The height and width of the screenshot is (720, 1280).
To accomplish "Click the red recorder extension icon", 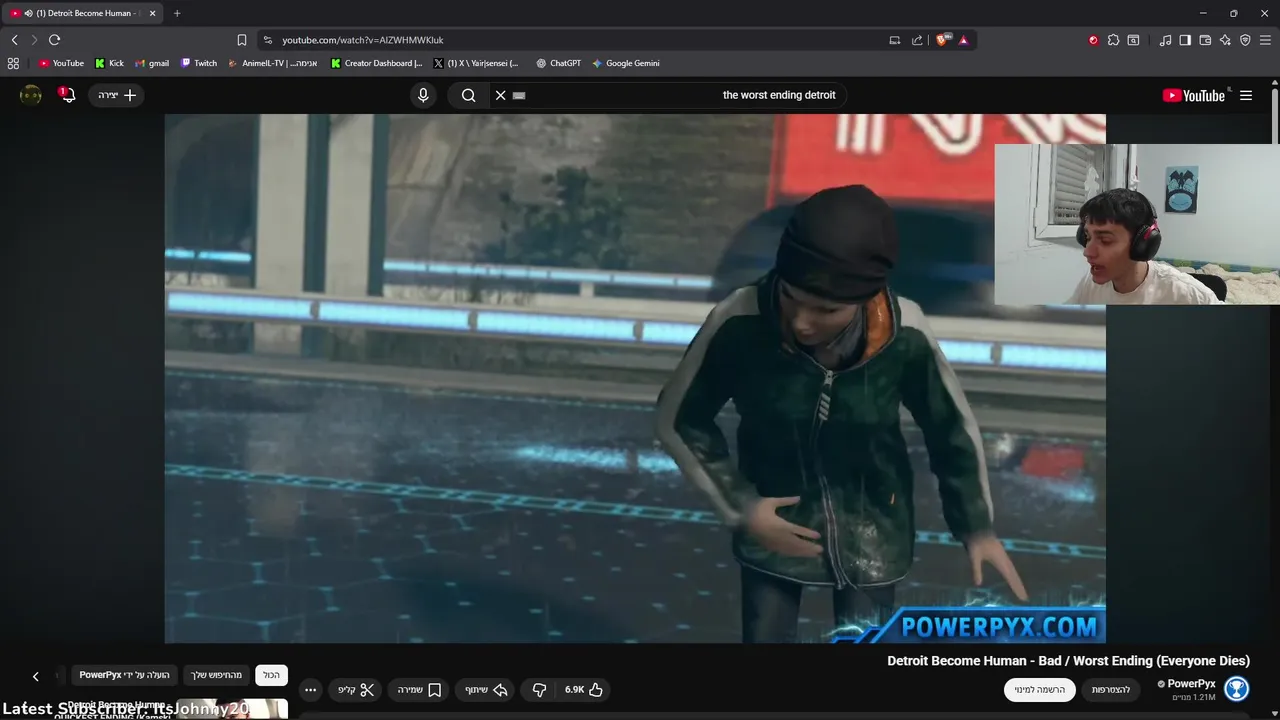I will (1093, 40).
